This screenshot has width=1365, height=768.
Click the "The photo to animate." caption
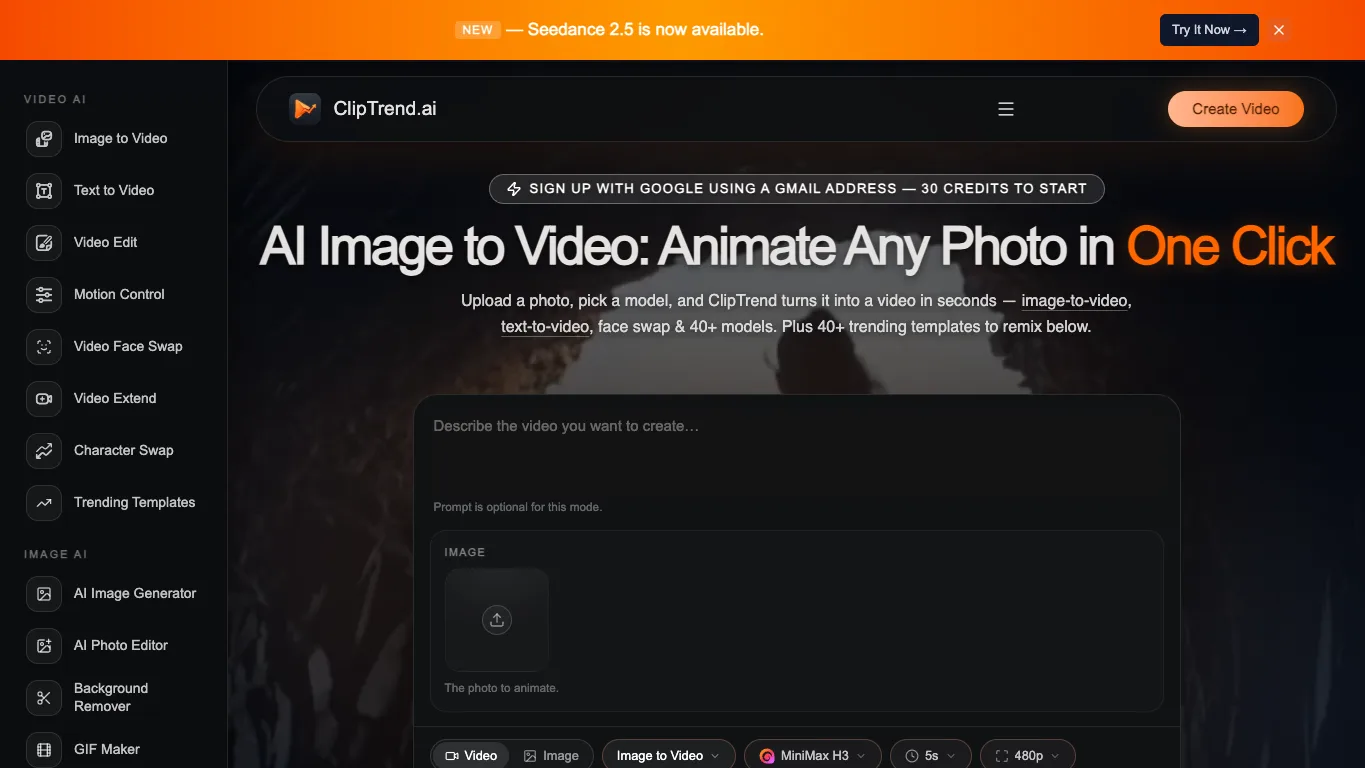click(x=501, y=688)
